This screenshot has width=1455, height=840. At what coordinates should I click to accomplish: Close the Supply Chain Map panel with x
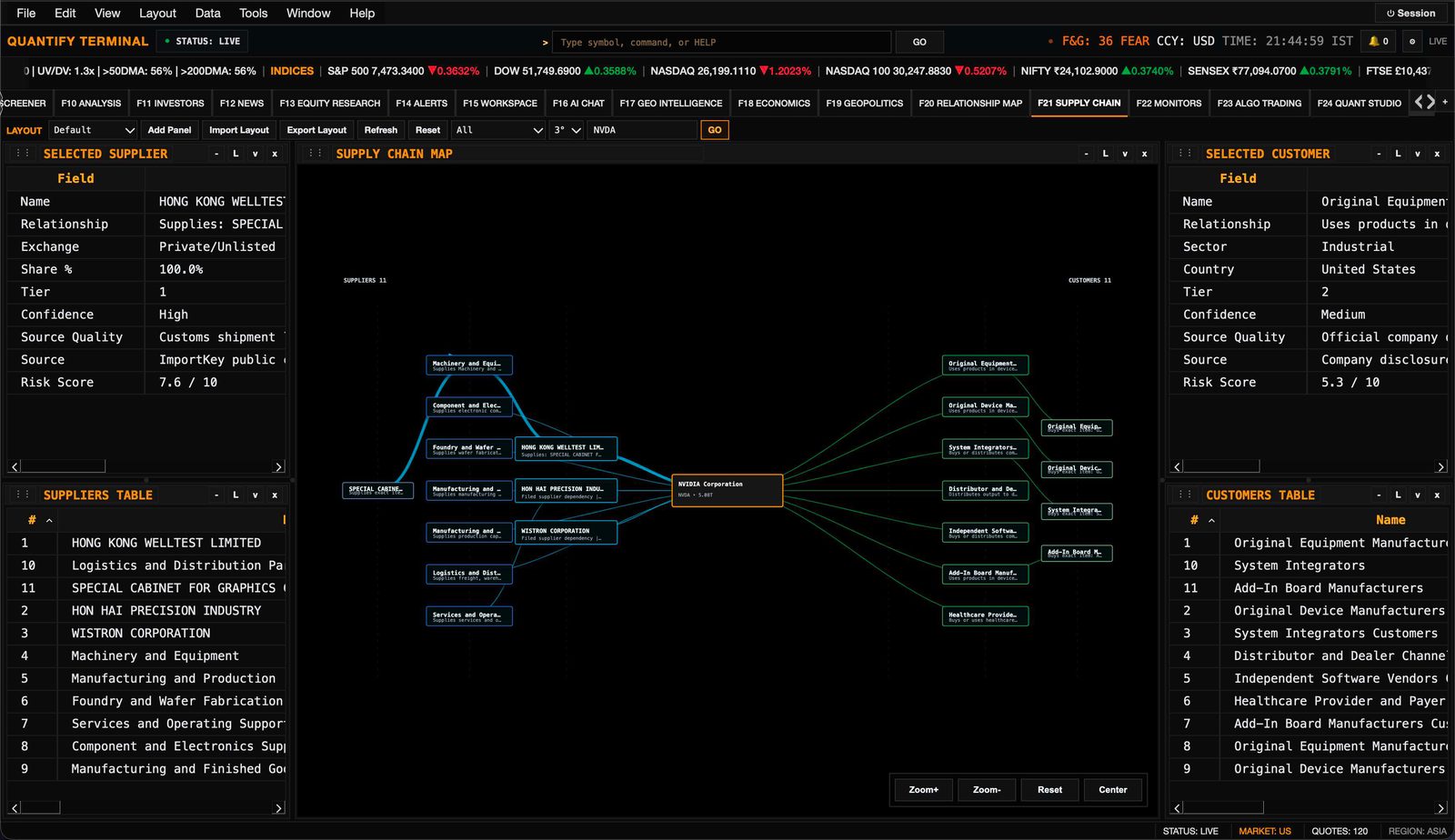click(x=1145, y=154)
